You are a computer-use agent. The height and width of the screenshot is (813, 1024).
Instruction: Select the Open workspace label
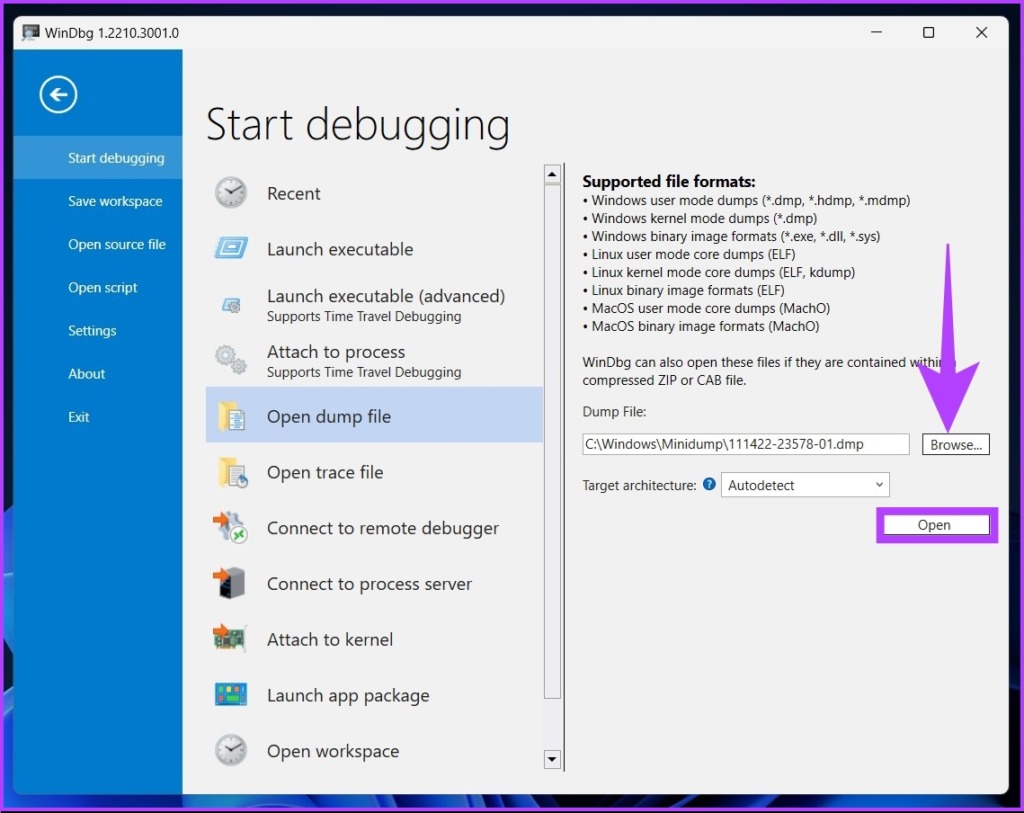coord(332,752)
